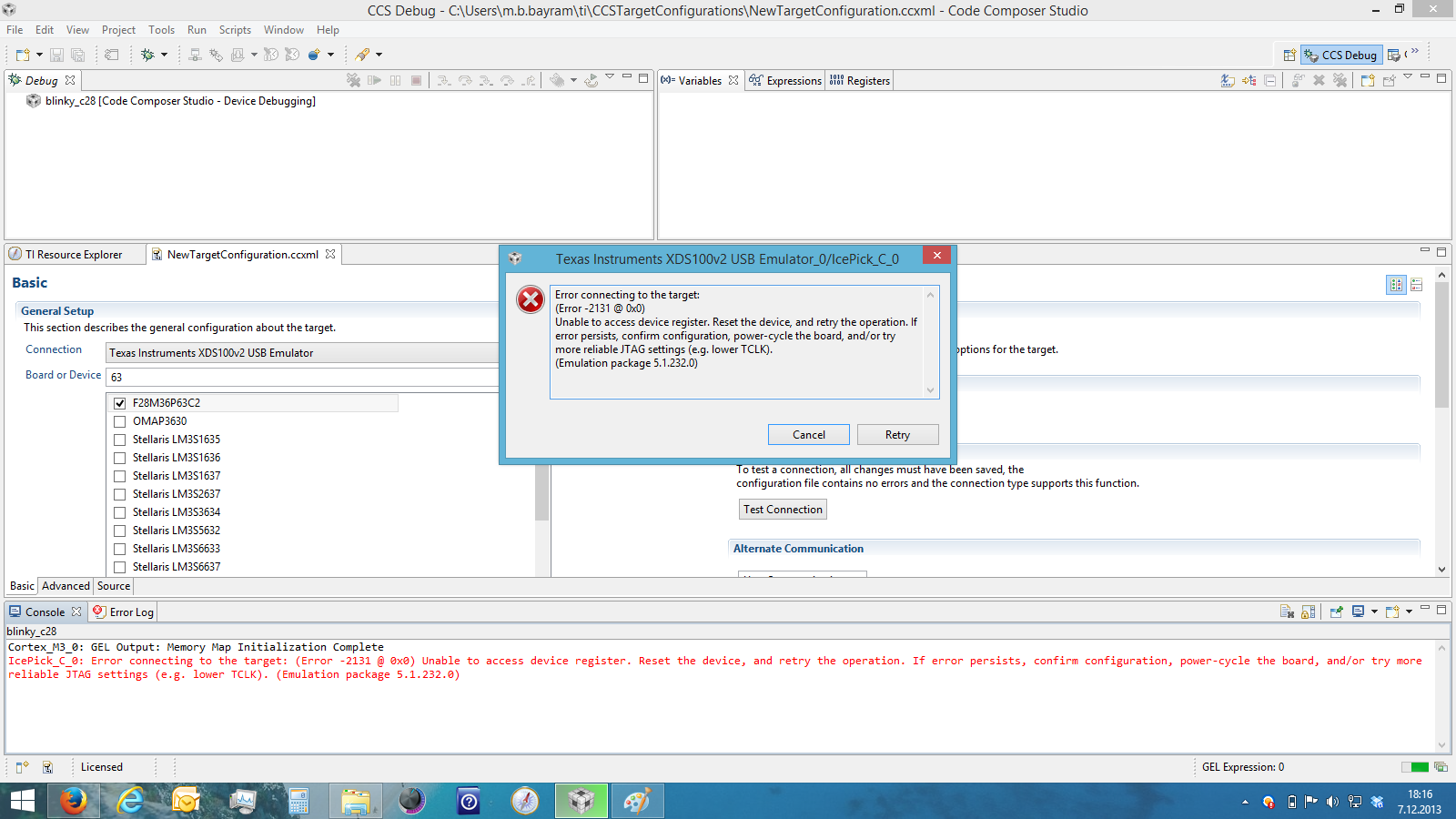Click Remove All icon in Variables view

click(x=1340, y=80)
